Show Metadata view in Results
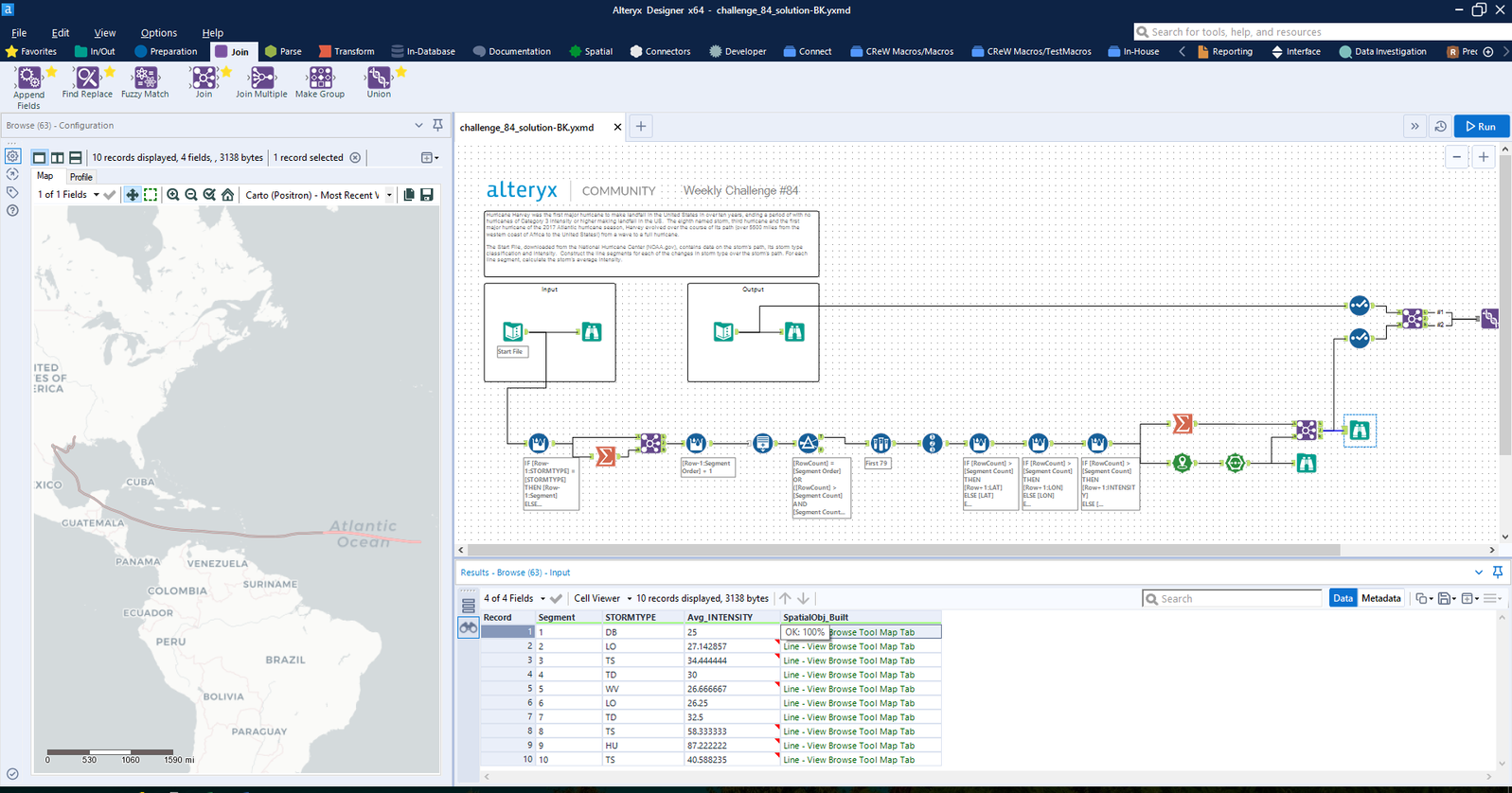This screenshot has height=793, width=1512. coord(1380,598)
